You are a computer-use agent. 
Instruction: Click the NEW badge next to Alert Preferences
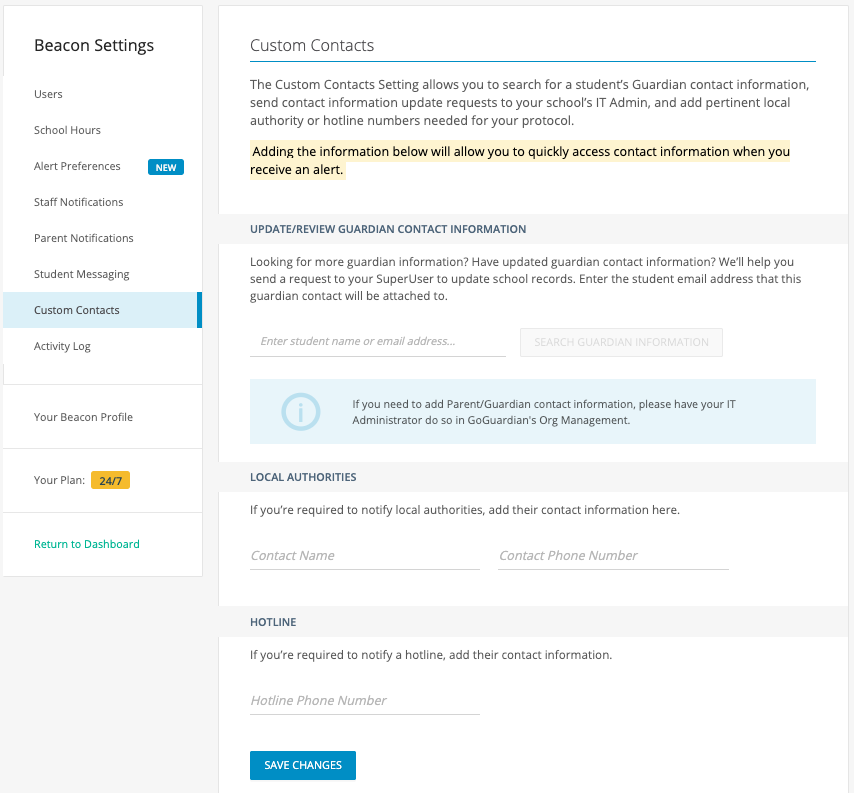(x=165, y=167)
